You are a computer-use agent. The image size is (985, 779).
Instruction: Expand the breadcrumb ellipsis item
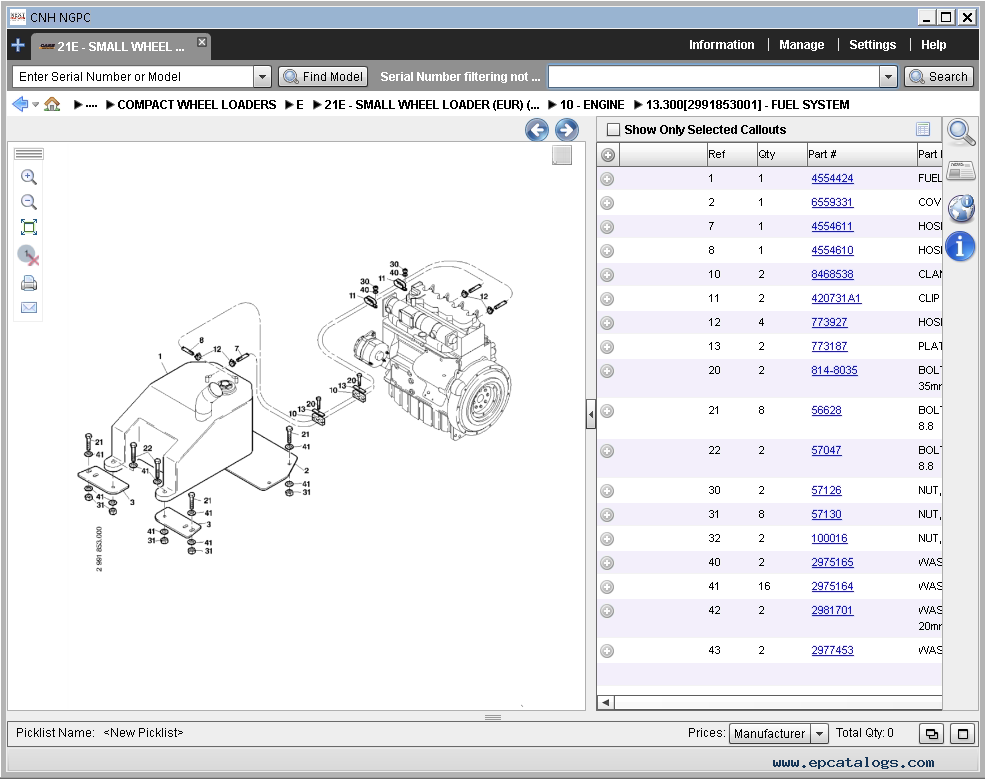click(x=85, y=104)
